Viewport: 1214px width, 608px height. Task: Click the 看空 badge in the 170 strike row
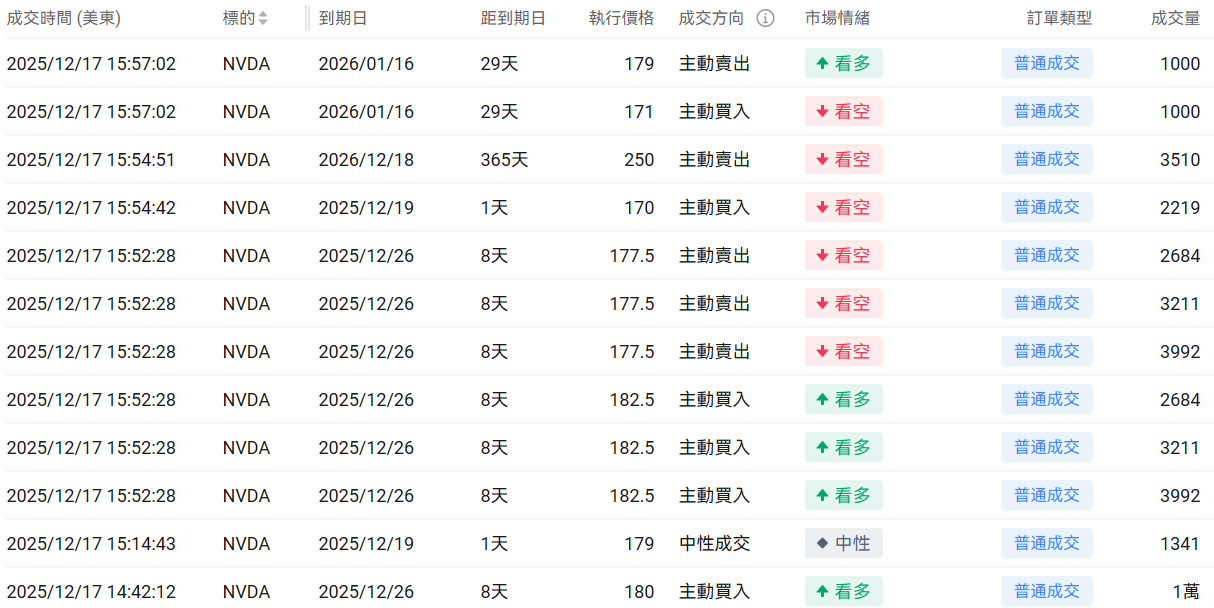(843, 208)
